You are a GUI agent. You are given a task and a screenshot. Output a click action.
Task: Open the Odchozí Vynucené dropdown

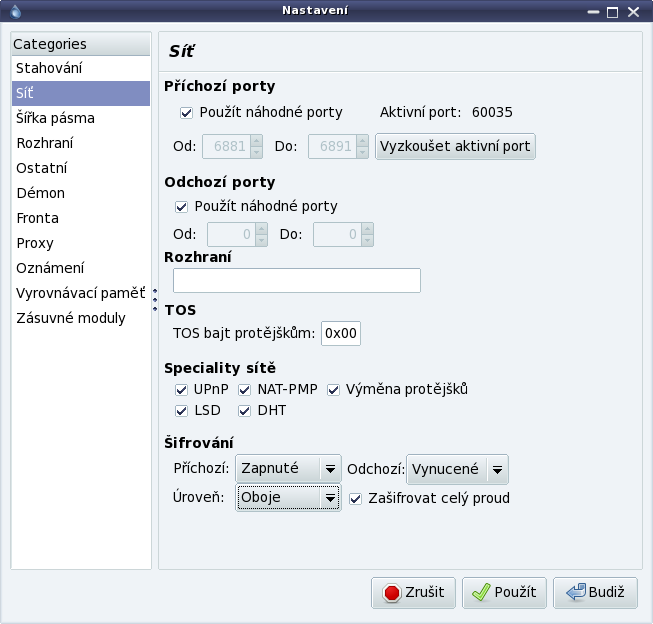tap(457, 469)
